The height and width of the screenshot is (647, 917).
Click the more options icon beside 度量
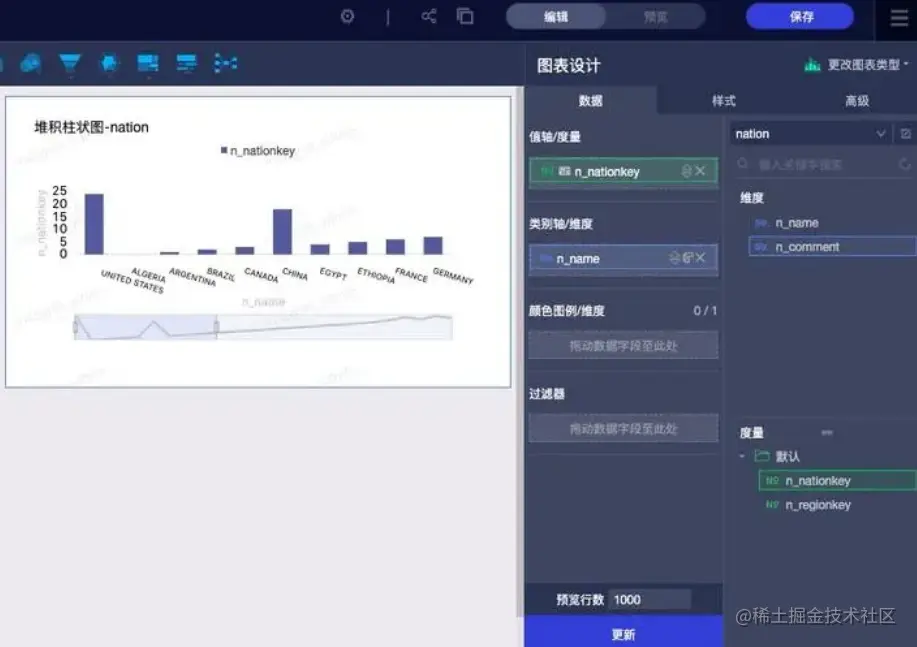[827, 433]
